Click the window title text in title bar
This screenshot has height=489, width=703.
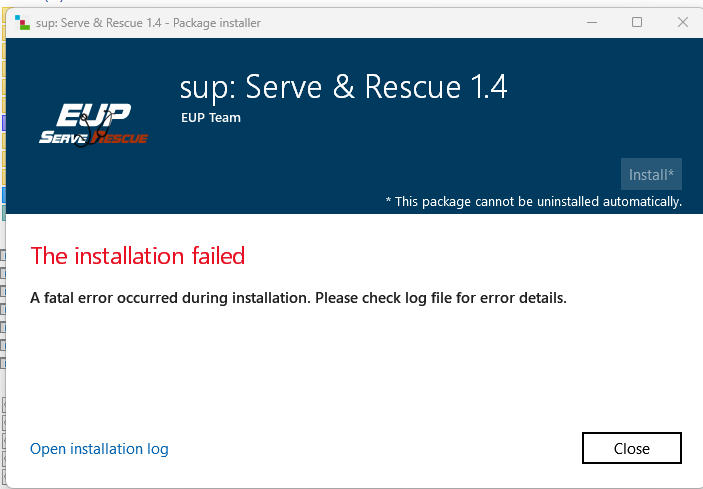pyautogui.click(x=149, y=23)
